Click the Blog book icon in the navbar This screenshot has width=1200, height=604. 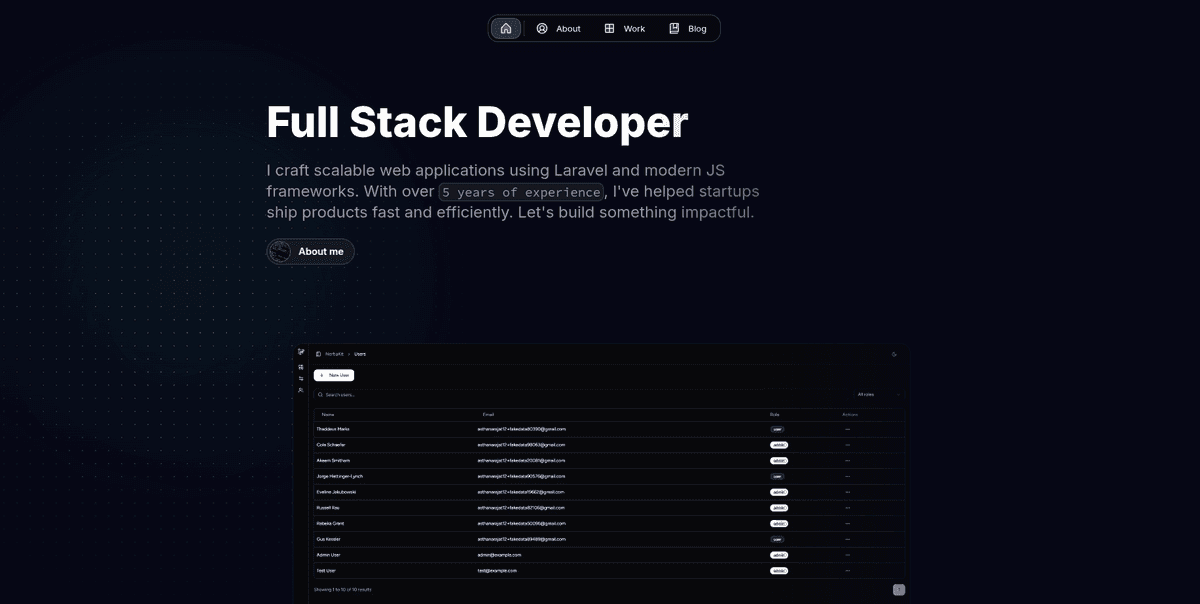pos(675,28)
